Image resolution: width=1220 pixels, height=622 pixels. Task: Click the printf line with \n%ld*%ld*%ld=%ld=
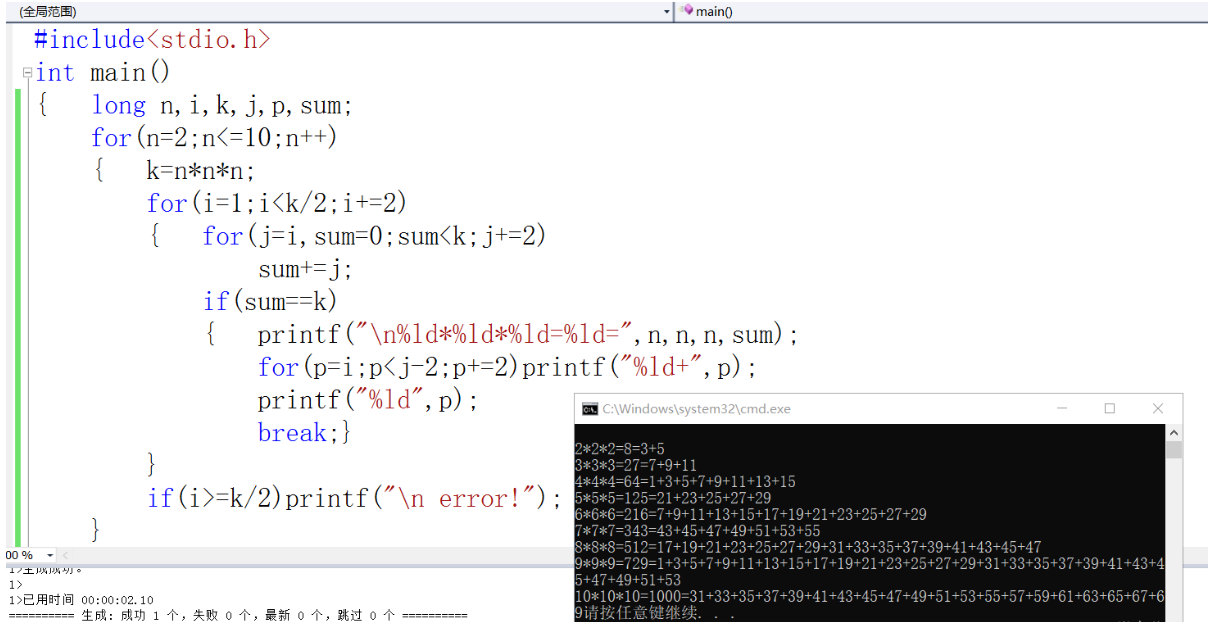(x=528, y=334)
